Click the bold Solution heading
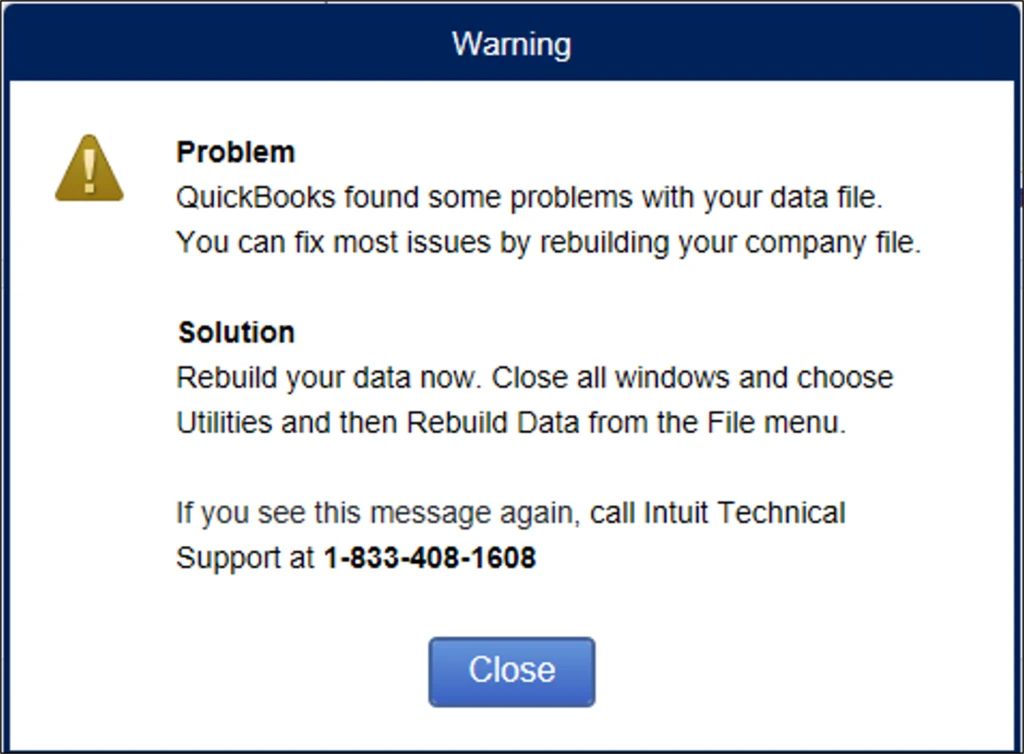 click(x=236, y=332)
